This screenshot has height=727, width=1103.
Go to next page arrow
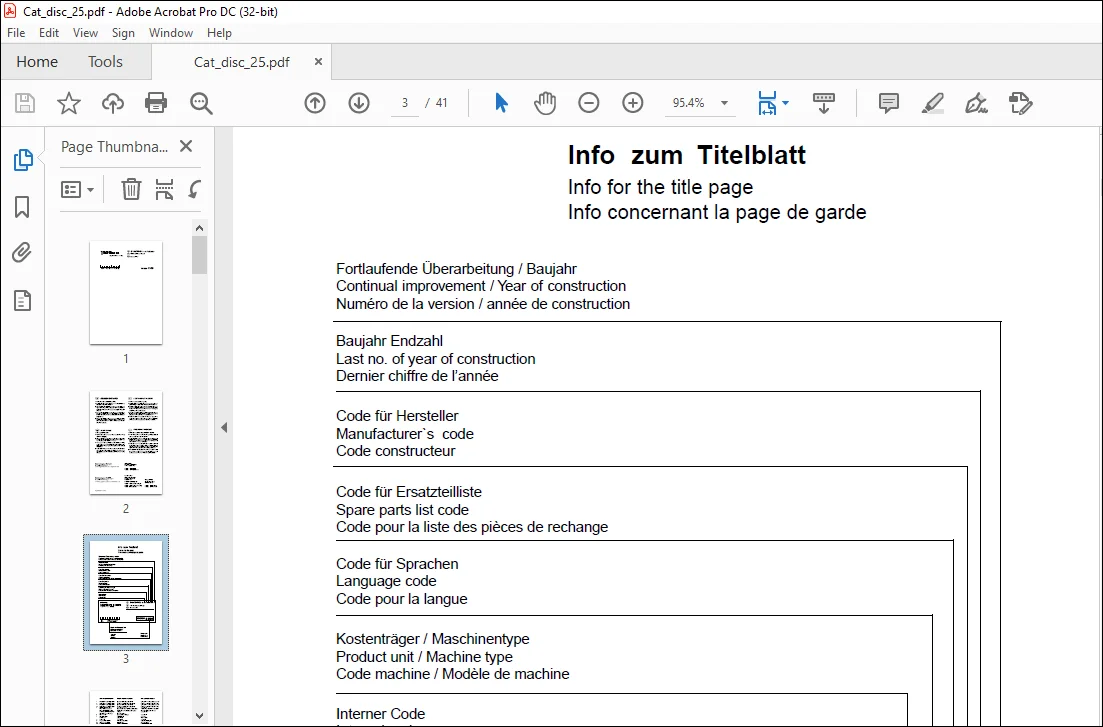point(359,103)
